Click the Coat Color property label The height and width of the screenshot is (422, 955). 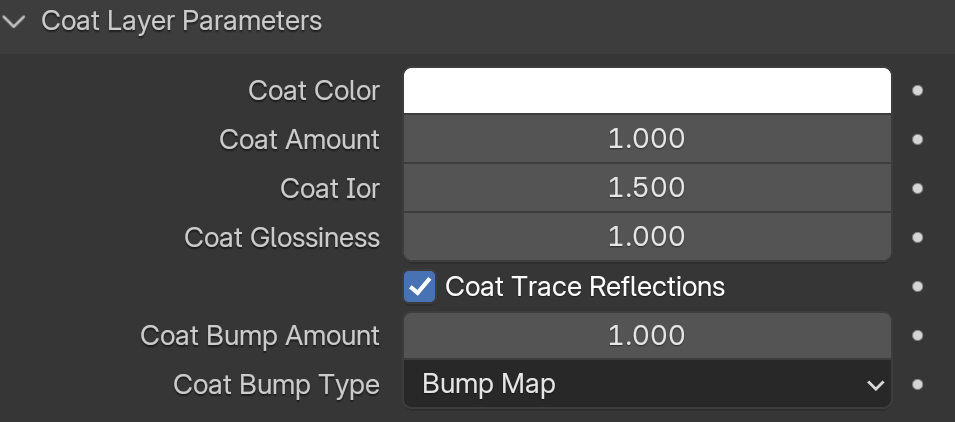(x=314, y=91)
